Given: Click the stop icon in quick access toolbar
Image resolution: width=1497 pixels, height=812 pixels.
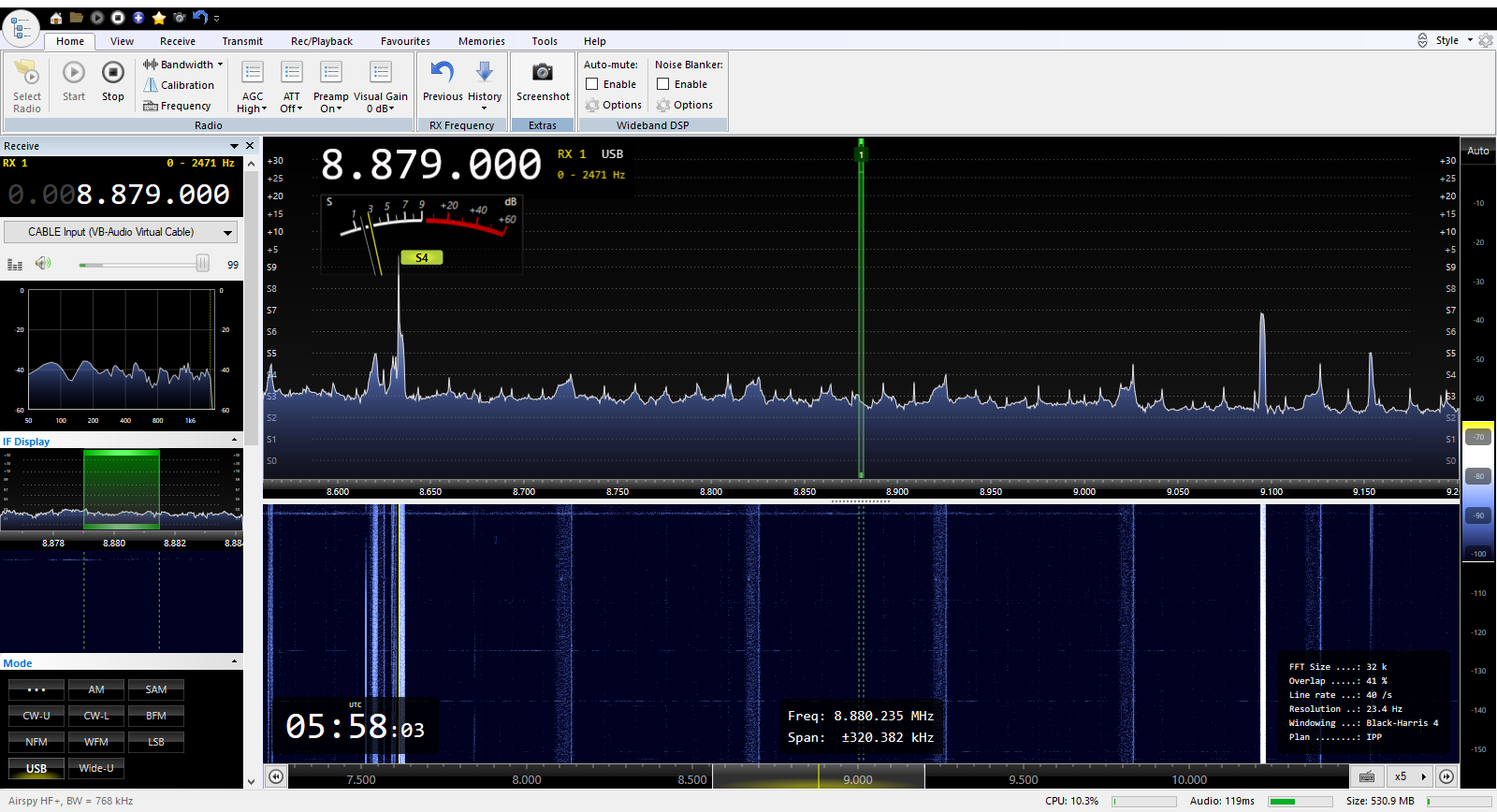Looking at the screenshot, I should click(x=118, y=18).
